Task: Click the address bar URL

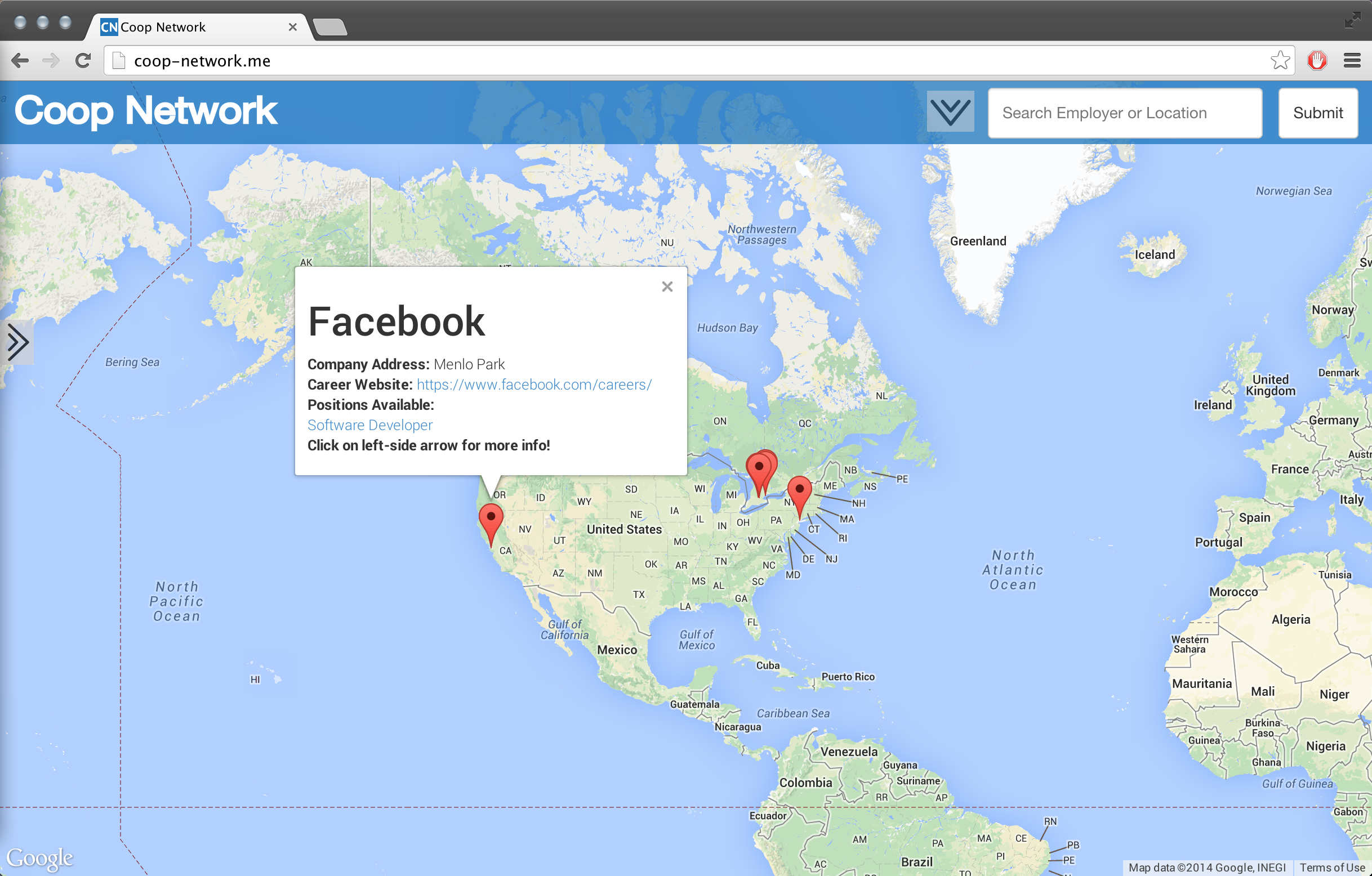Action: pos(202,61)
